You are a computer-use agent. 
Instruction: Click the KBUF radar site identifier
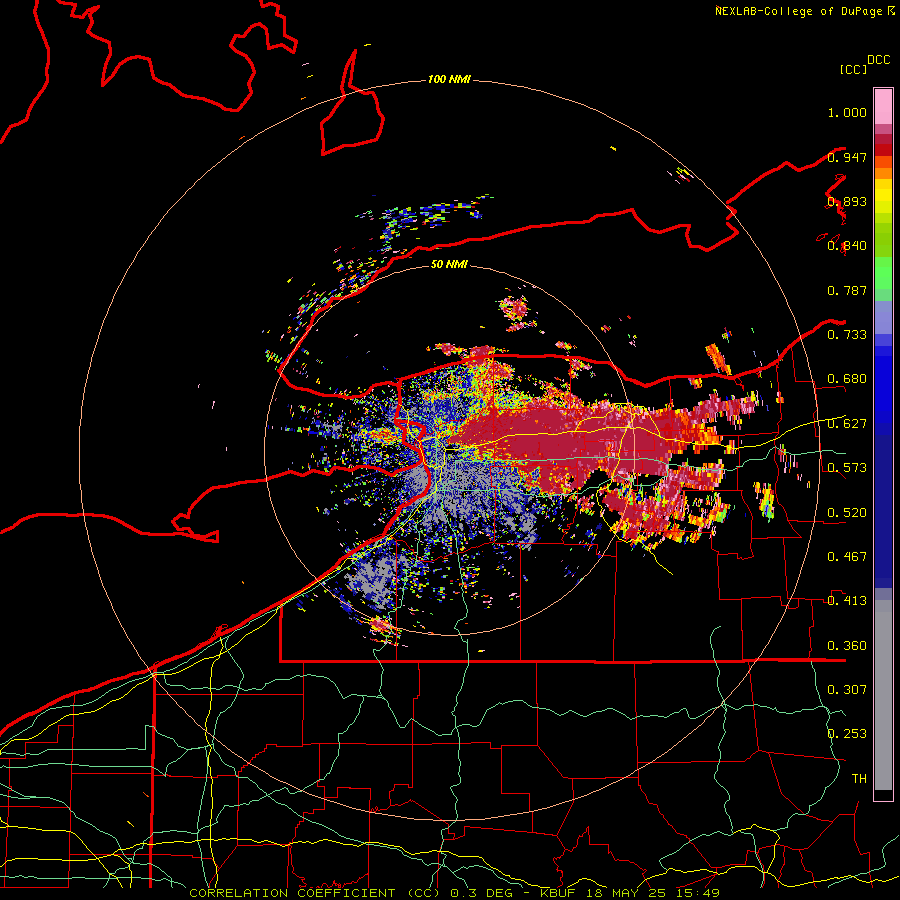[559, 893]
